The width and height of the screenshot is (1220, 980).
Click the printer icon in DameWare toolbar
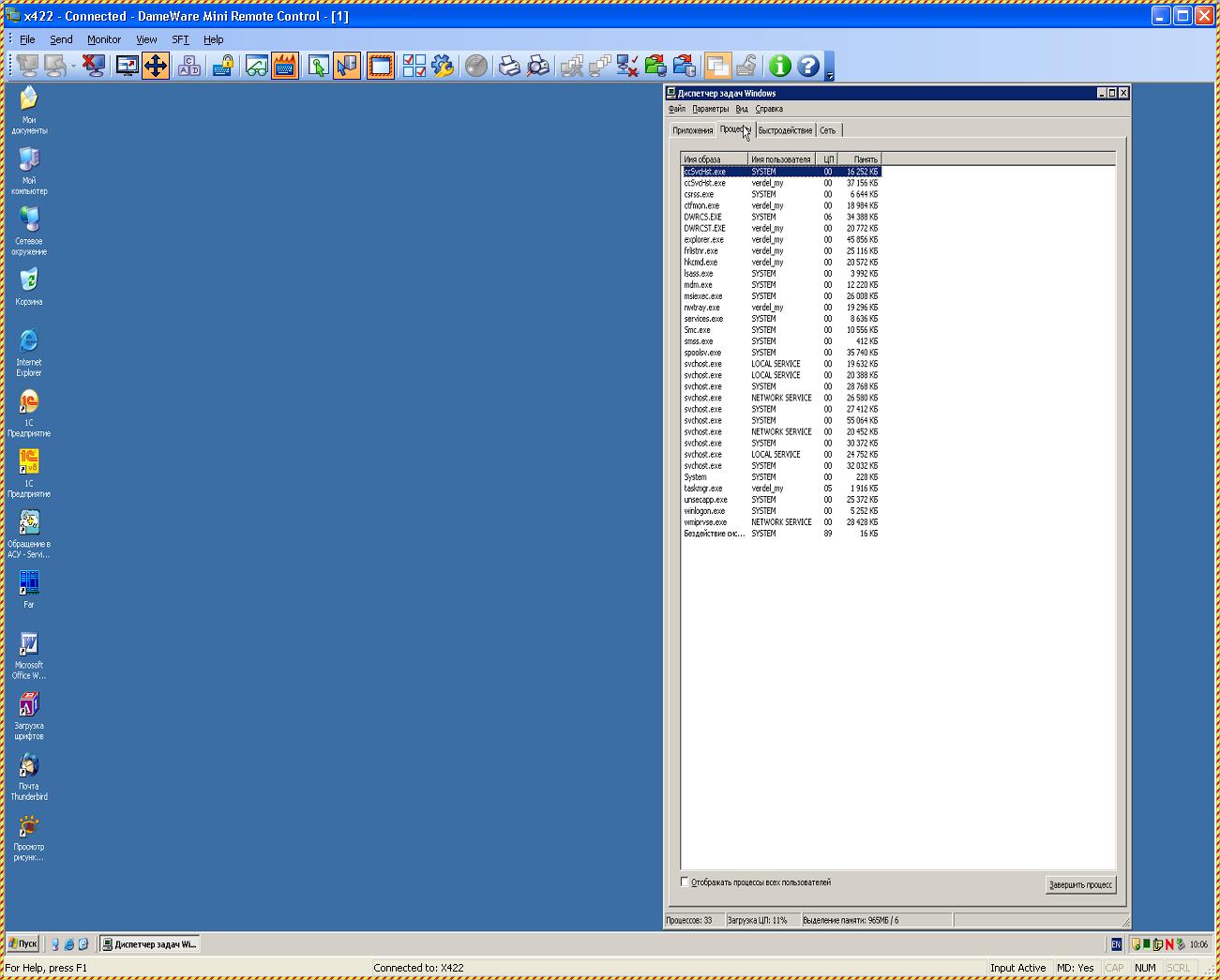coord(509,66)
